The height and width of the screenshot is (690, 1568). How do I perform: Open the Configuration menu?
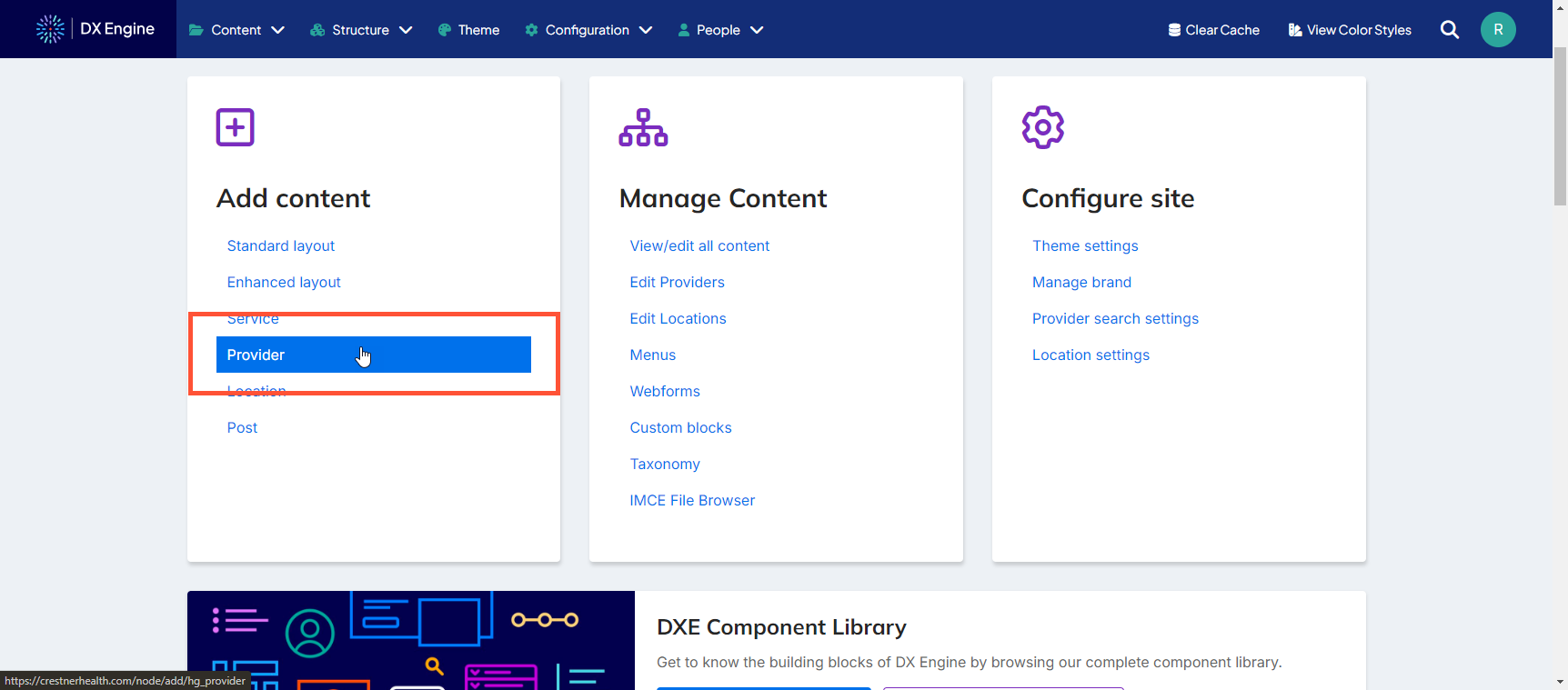(588, 30)
